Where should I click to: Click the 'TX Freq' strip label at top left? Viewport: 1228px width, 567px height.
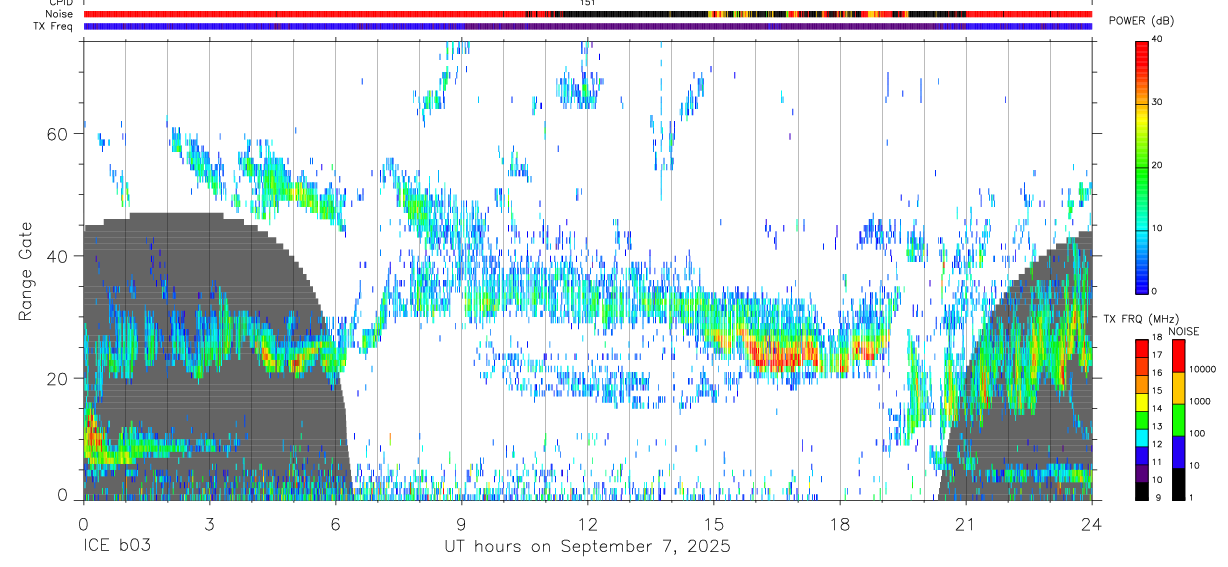(53, 26)
